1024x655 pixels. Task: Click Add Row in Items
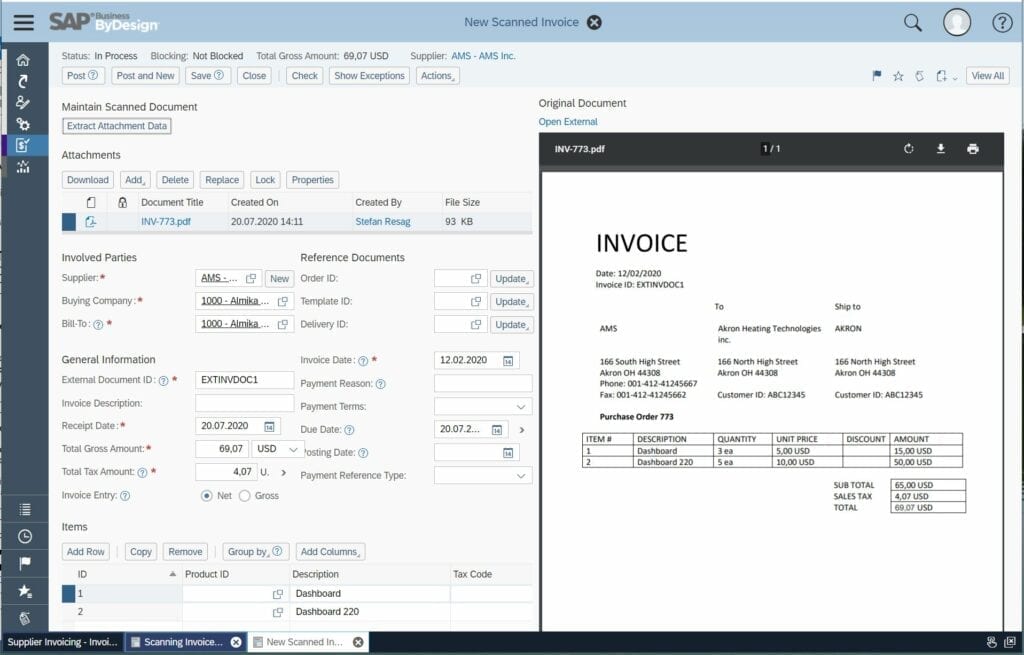point(86,552)
